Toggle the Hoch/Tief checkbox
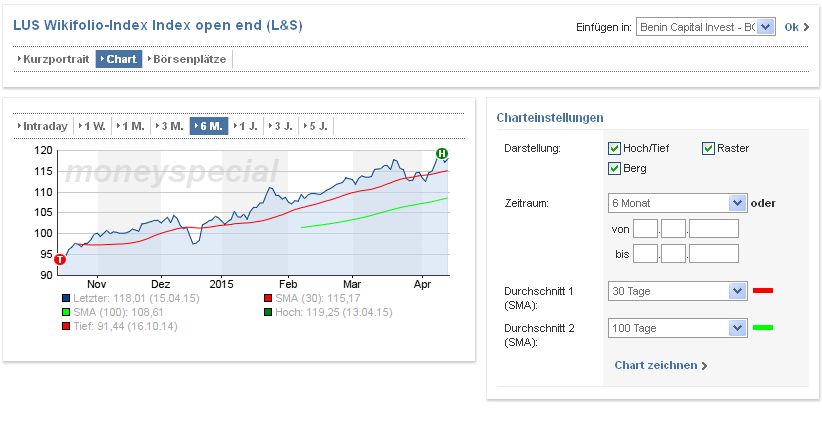 click(x=615, y=148)
